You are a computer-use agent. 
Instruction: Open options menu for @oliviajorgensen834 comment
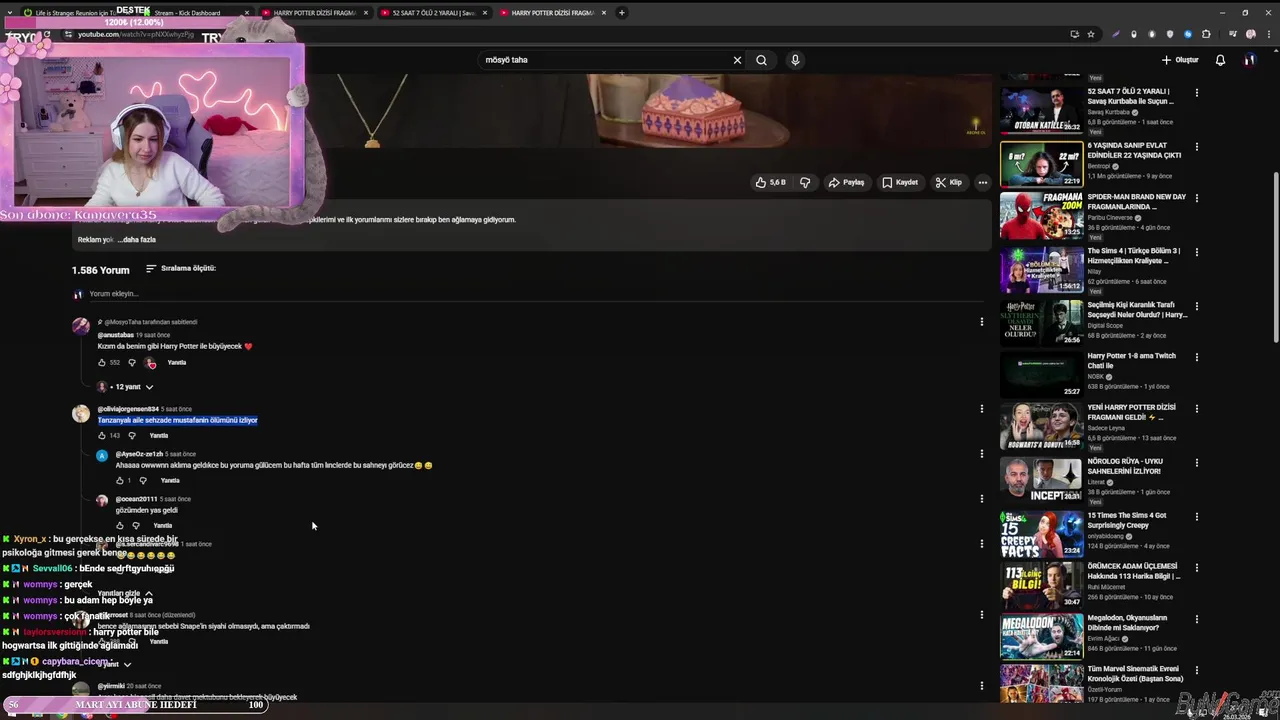click(x=981, y=409)
